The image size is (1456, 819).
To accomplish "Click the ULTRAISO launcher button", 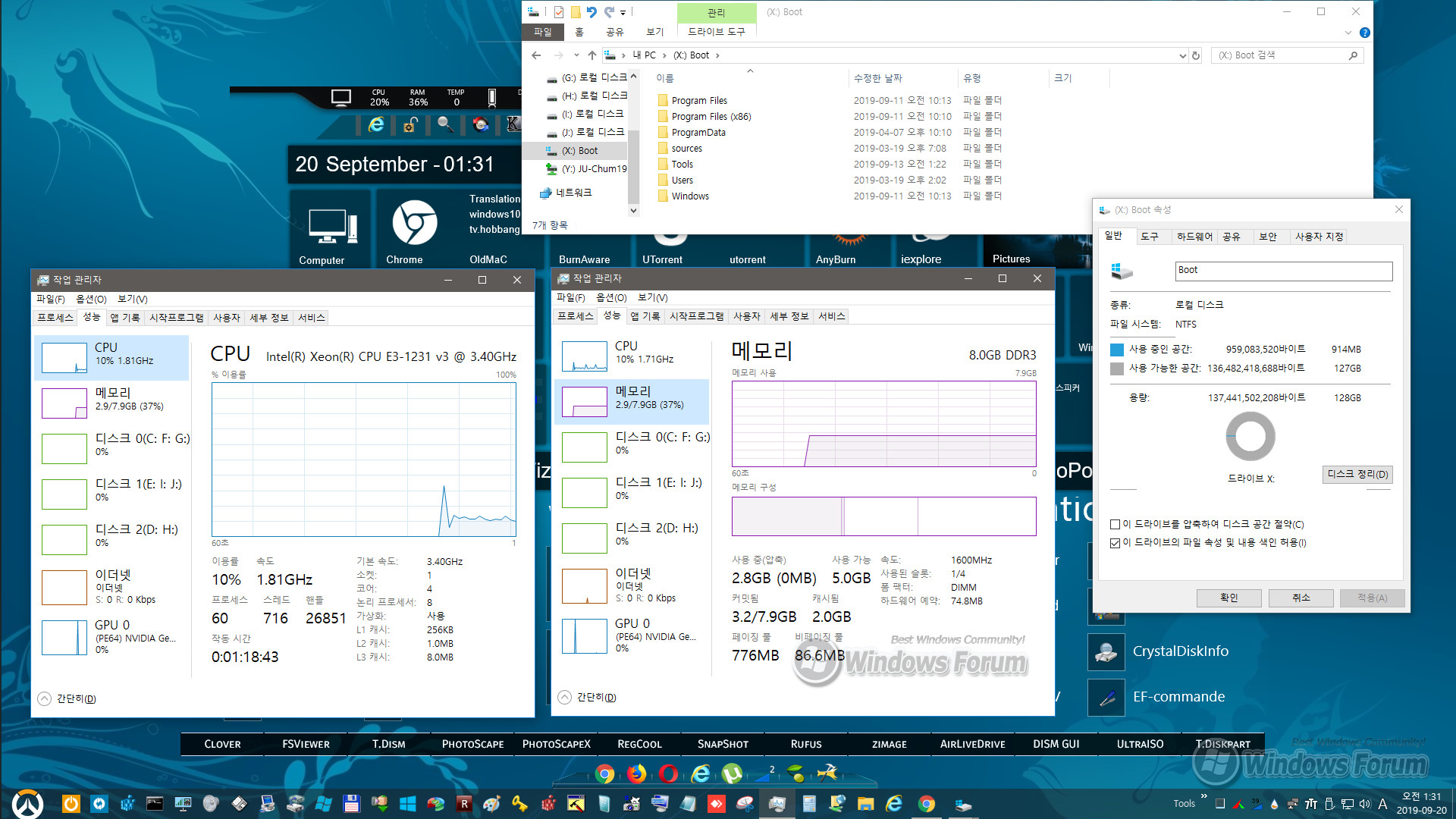I will click(x=1140, y=745).
